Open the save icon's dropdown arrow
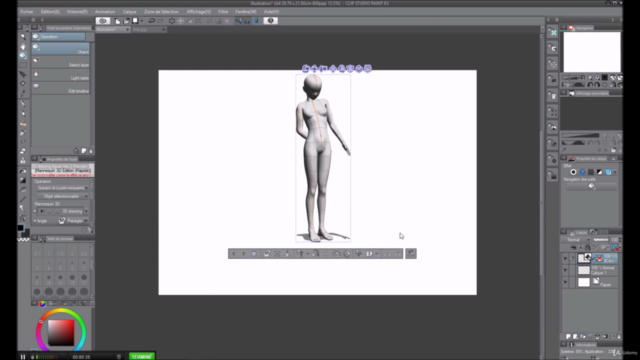 click(142, 21)
